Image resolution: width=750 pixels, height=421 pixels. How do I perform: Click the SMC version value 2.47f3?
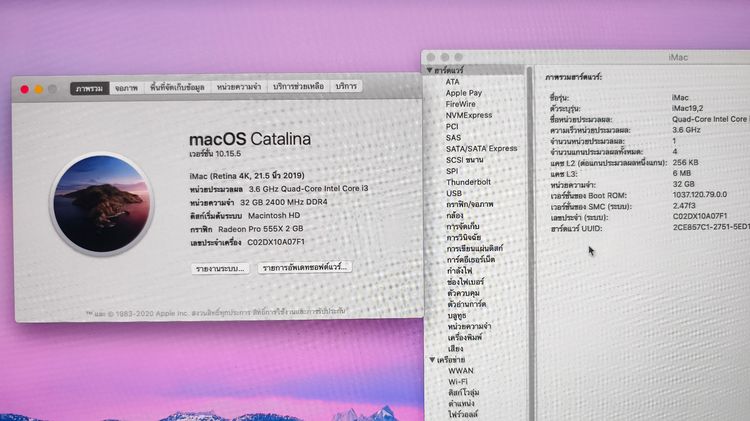[684, 206]
